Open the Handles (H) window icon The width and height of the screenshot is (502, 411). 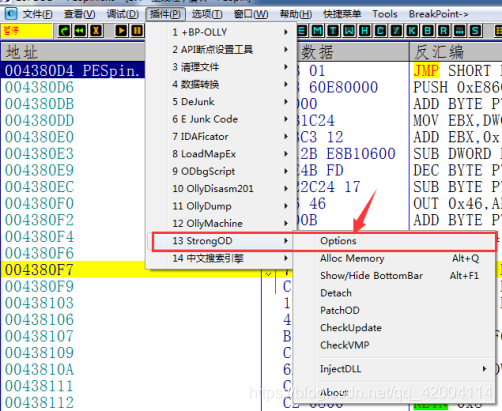365,31
